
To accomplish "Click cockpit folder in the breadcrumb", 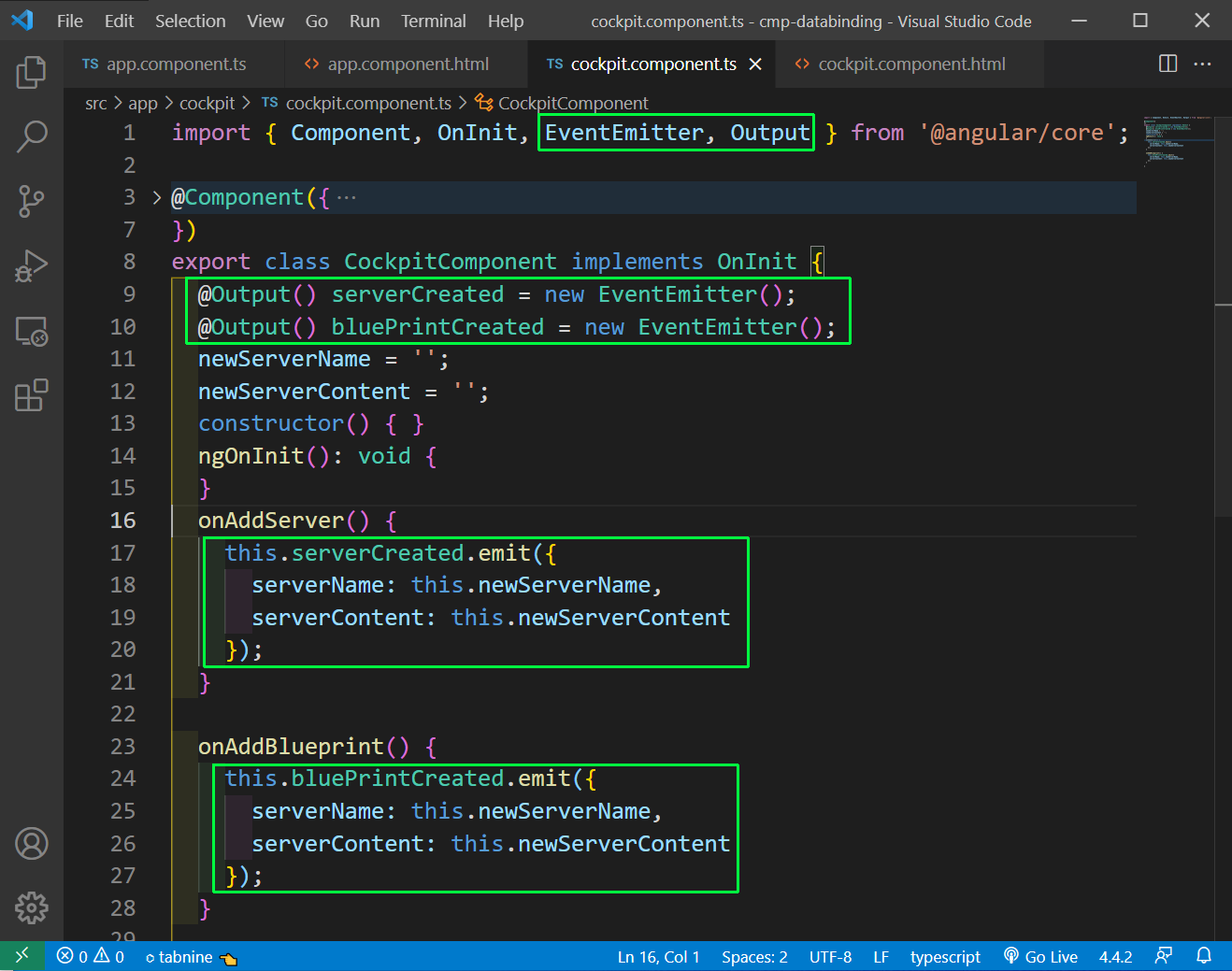I will coord(208,103).
